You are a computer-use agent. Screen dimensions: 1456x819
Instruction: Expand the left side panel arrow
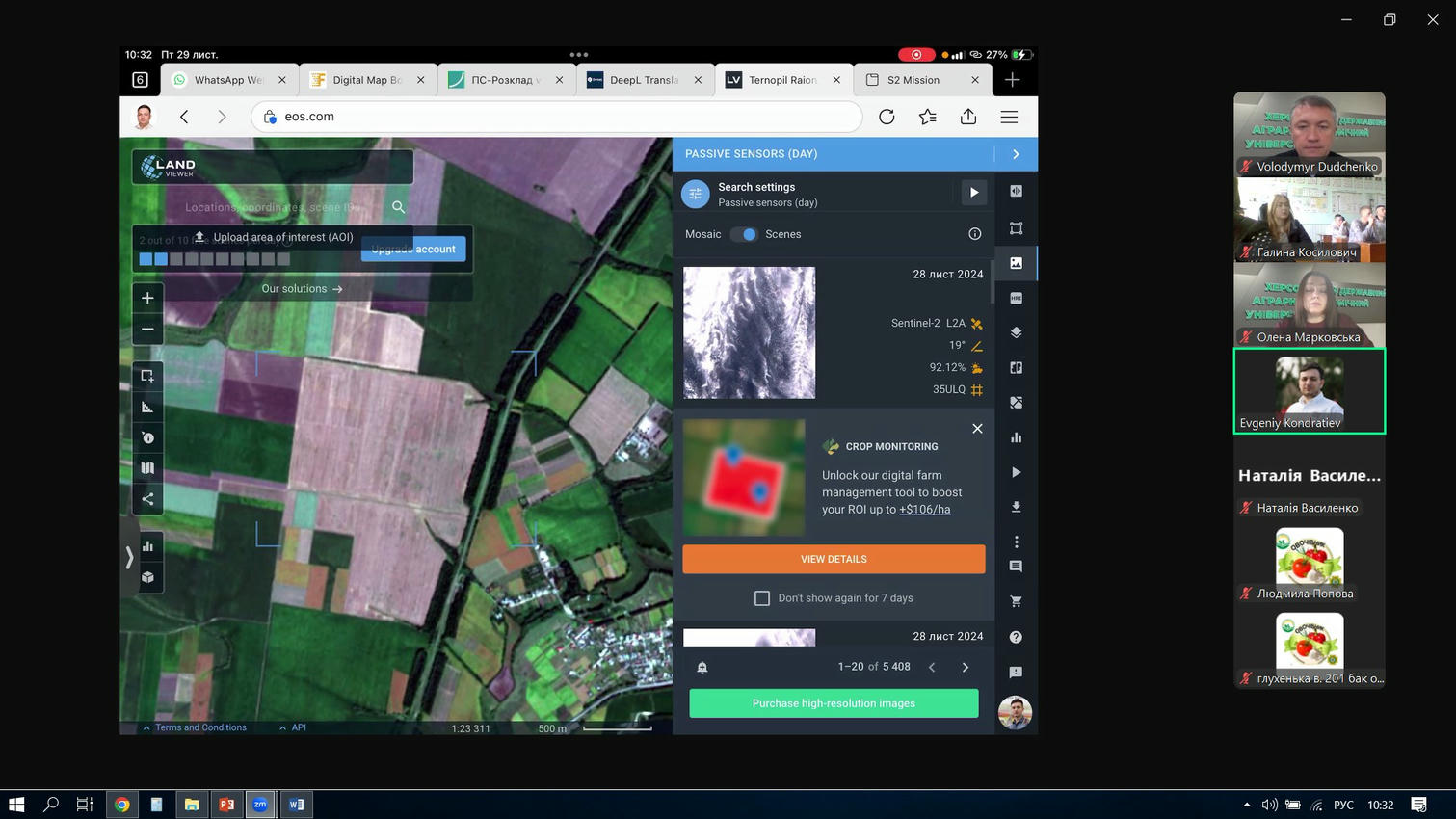(129, 557)
